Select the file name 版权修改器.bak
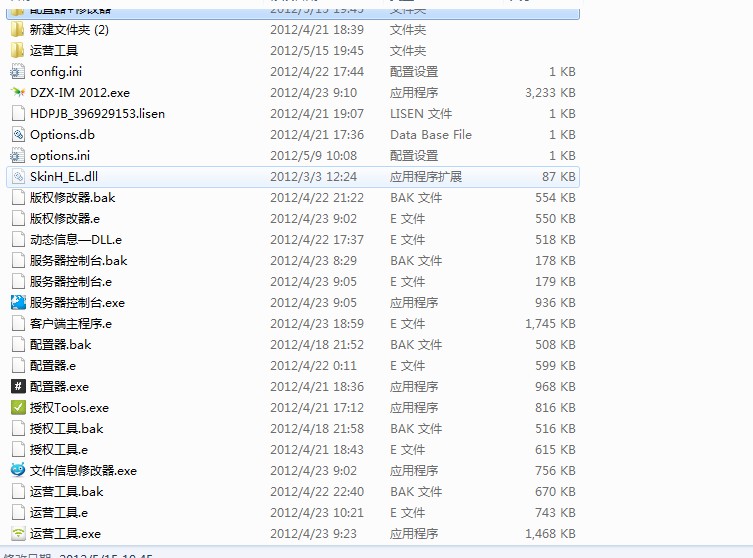The width and height of the screenshot is (753, 558). [x=73, y=198]
